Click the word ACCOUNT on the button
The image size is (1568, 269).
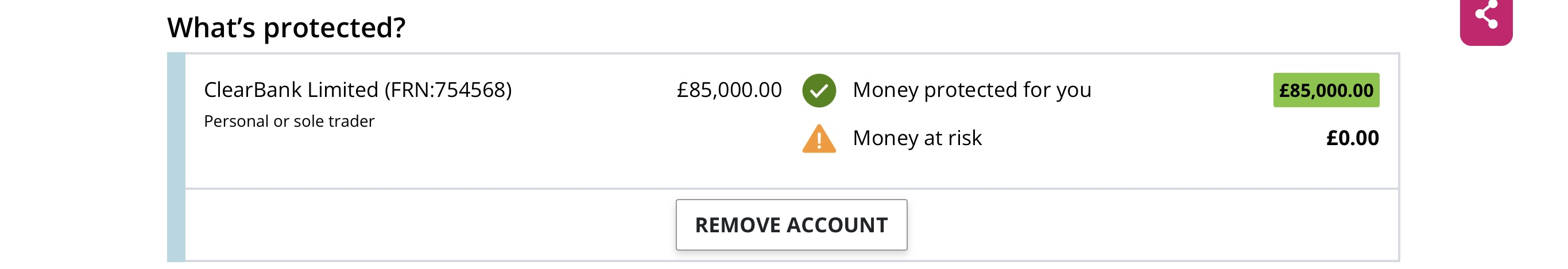[x=838, y=225]
